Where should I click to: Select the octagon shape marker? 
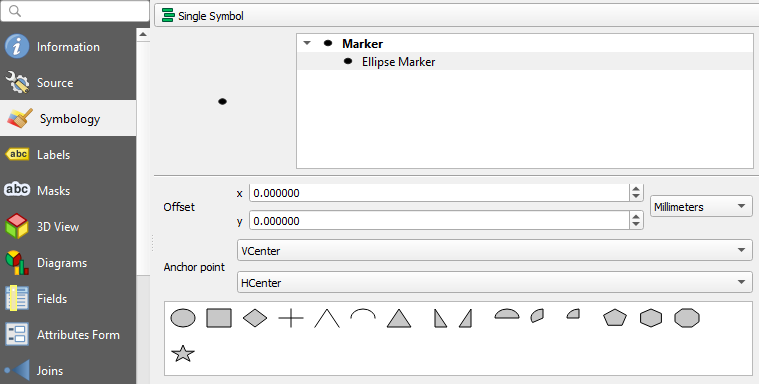tap(687, 318)
